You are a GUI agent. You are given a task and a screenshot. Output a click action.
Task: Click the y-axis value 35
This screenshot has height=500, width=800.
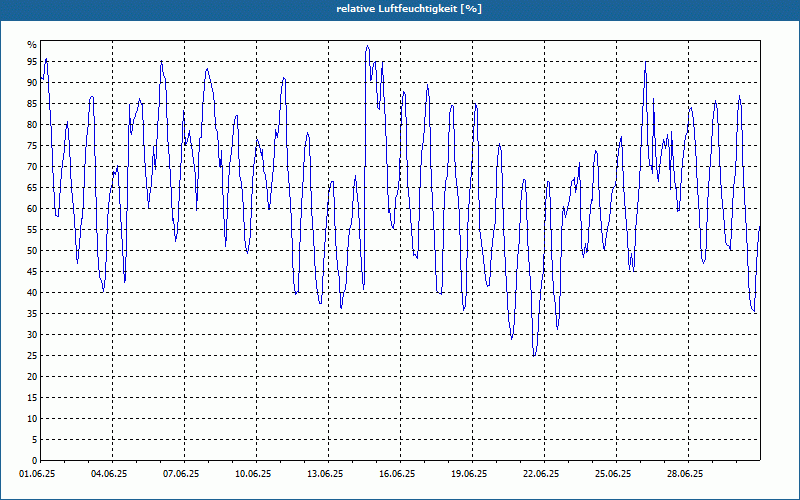(32, 314)
